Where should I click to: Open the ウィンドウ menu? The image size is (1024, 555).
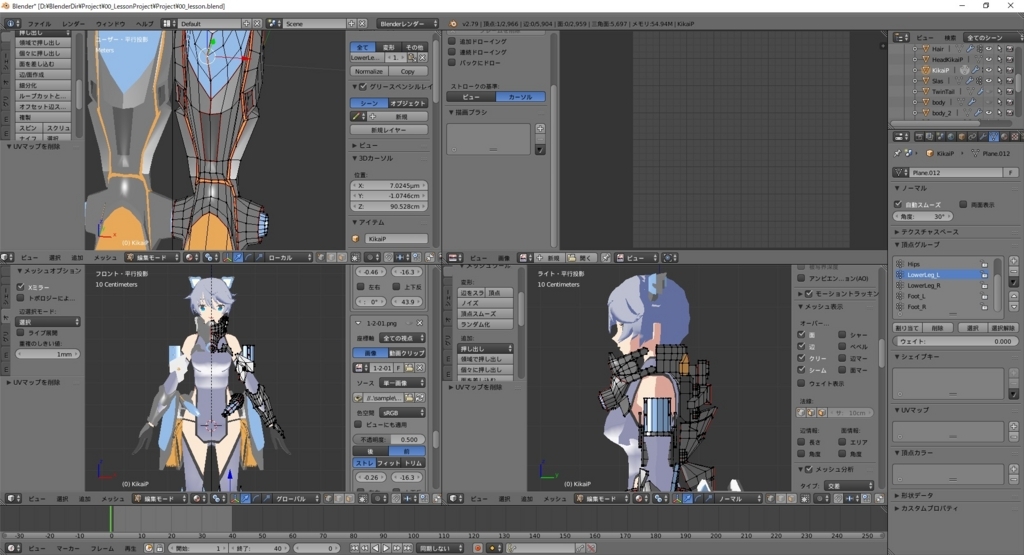tap(110, 24)
